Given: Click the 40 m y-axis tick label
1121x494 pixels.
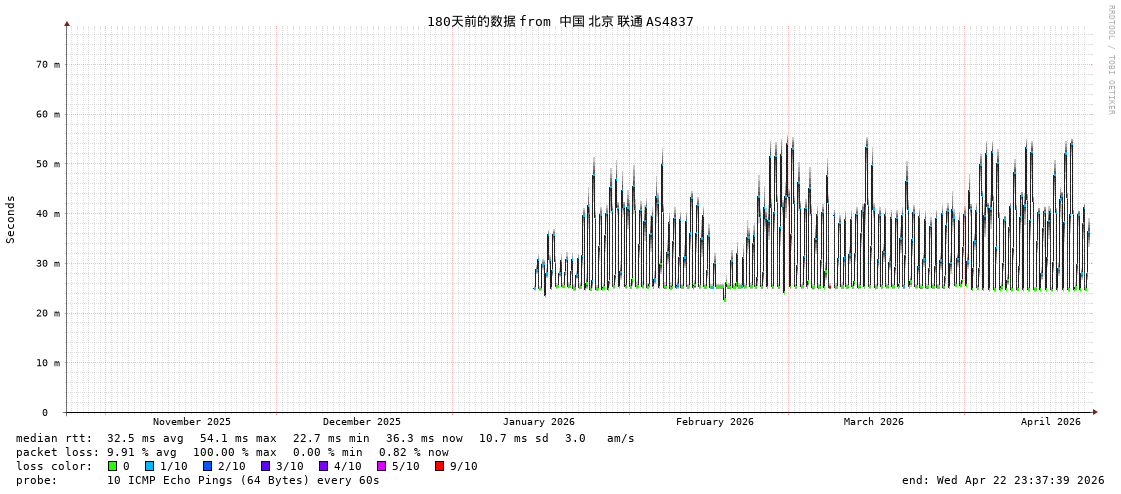Looking at the screenshot, I should (47, 214).
